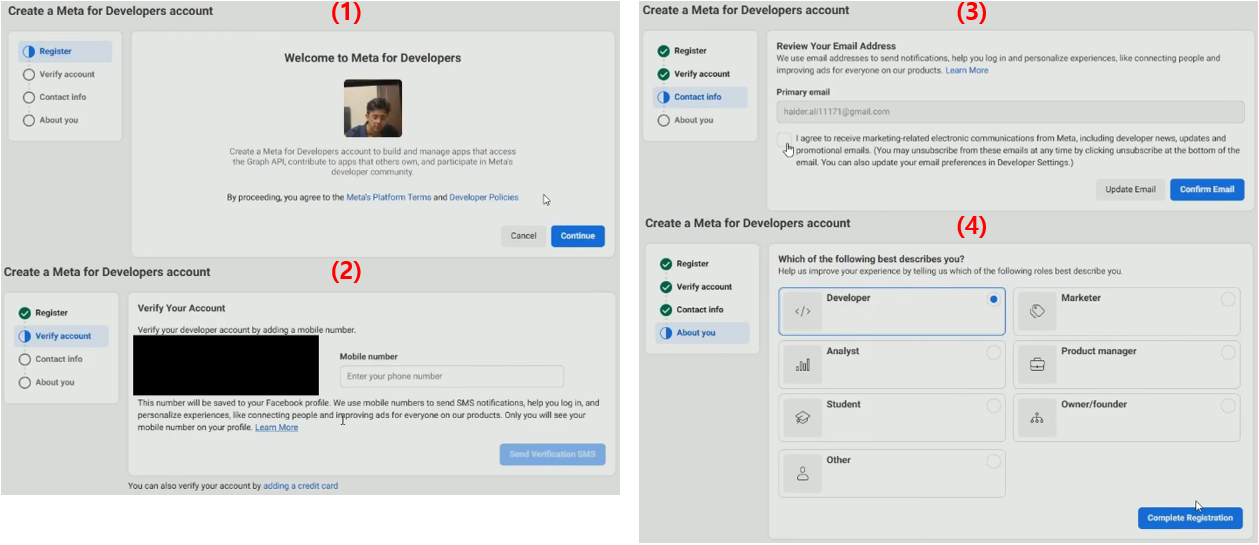Click Send Verification SMS button
Image resolution: width=1259 pixels, height=545 pixels.
click(552, 454)
